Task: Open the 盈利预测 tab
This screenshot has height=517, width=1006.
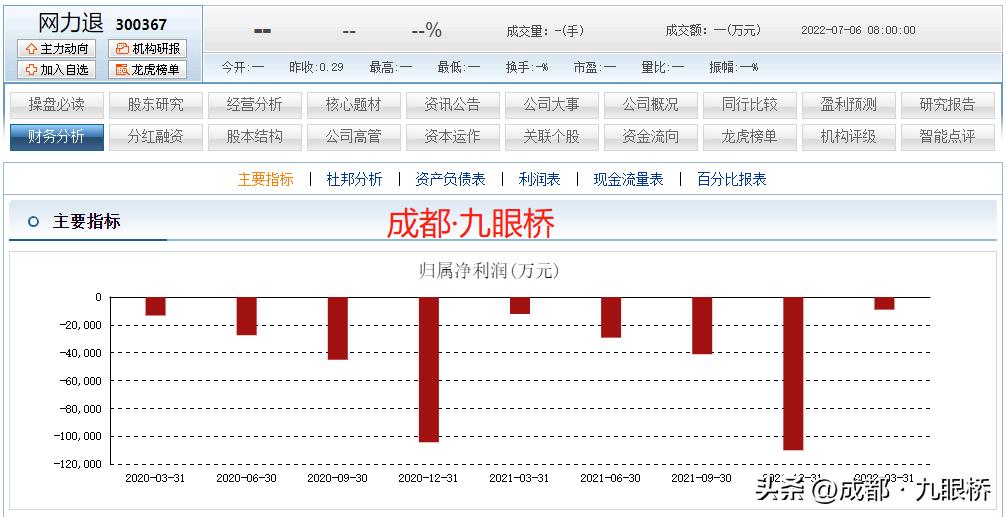Action: tap(849, 105)
